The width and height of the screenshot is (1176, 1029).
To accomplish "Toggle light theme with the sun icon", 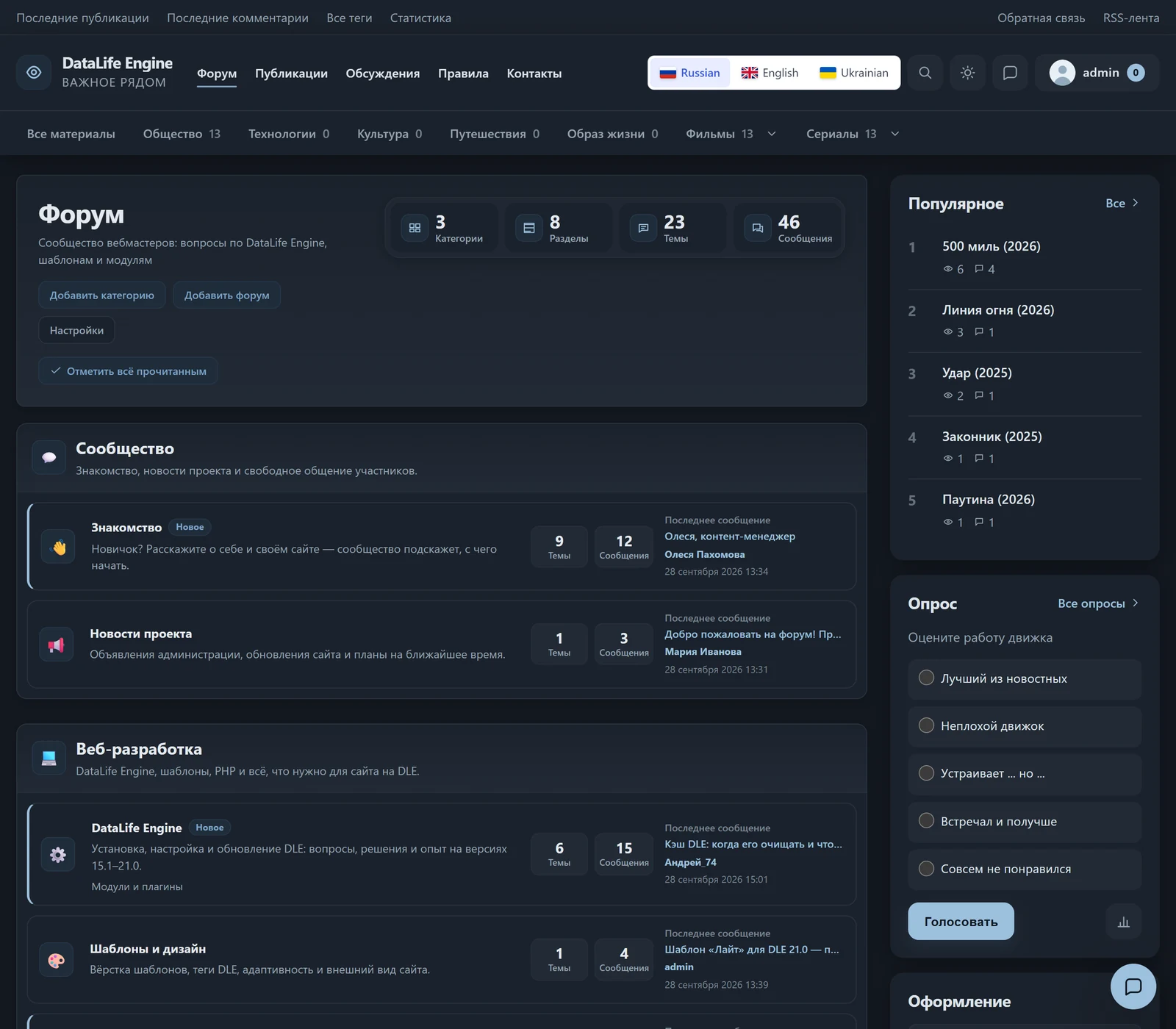I will 967,73.
